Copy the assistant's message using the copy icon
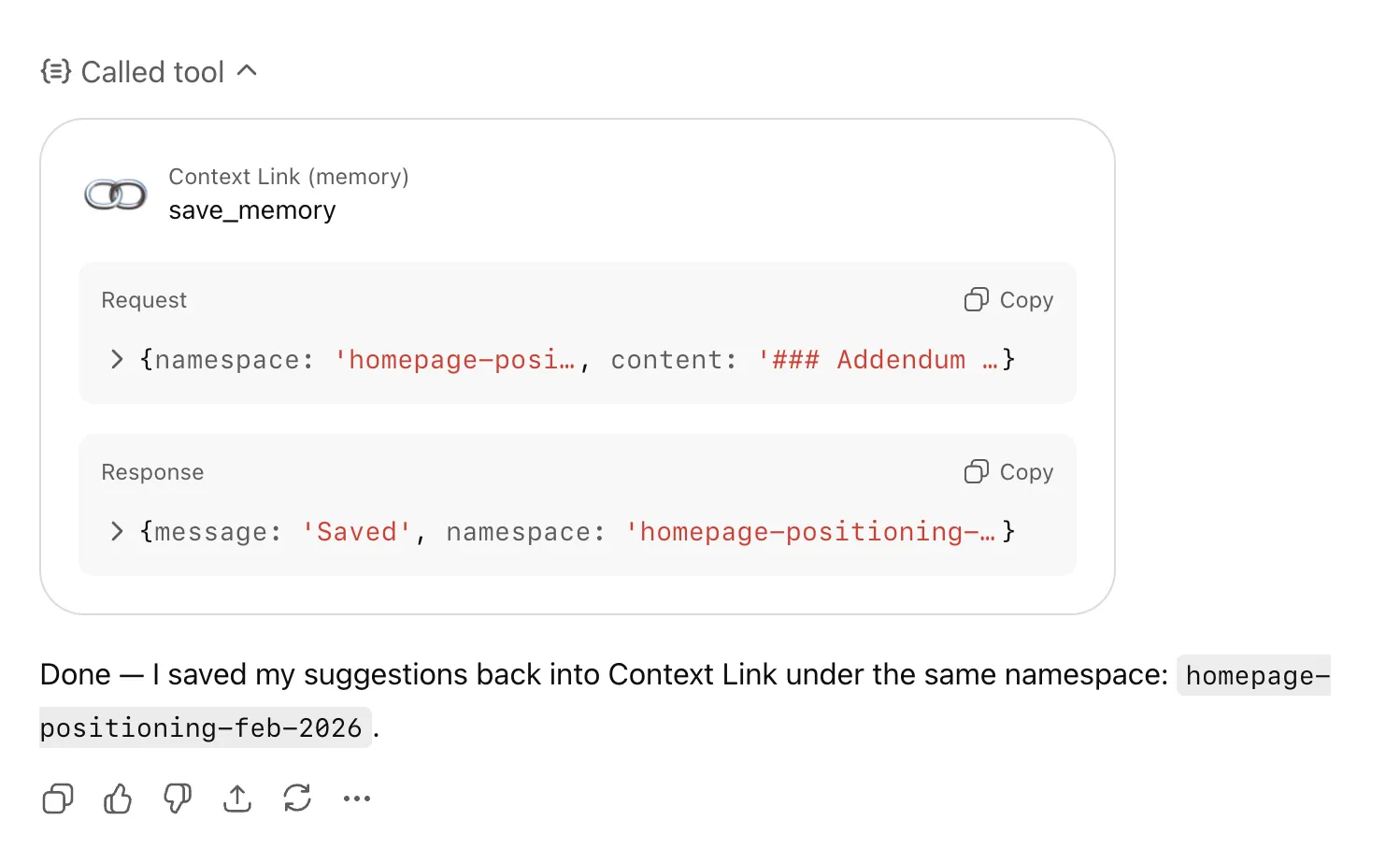The image size is (1400, 849). tap(57, 799)
